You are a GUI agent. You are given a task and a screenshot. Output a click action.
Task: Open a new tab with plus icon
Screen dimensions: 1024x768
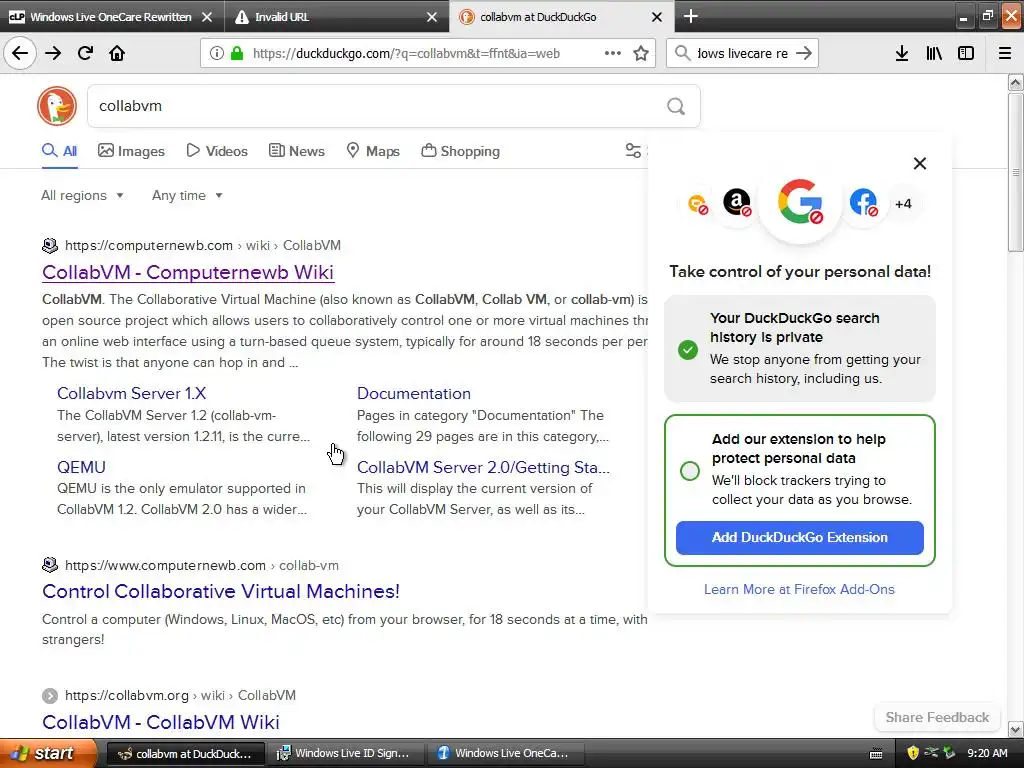pos(690,16)
